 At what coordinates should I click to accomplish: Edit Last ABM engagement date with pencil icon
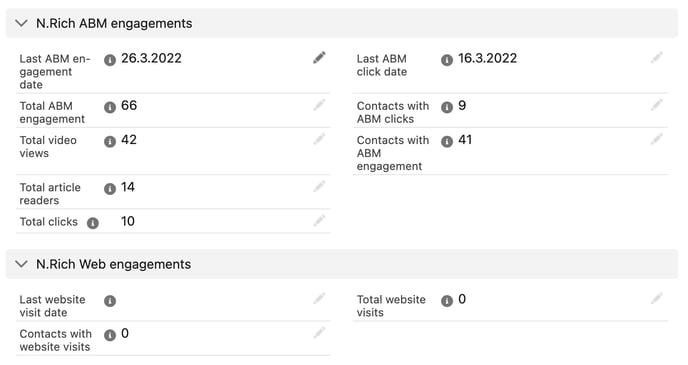pos(319,57)
